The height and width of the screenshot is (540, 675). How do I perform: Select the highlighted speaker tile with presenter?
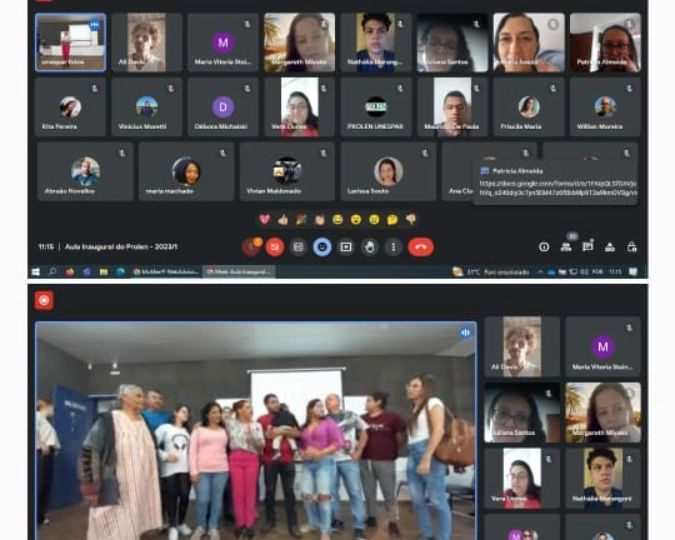[70, 42]
